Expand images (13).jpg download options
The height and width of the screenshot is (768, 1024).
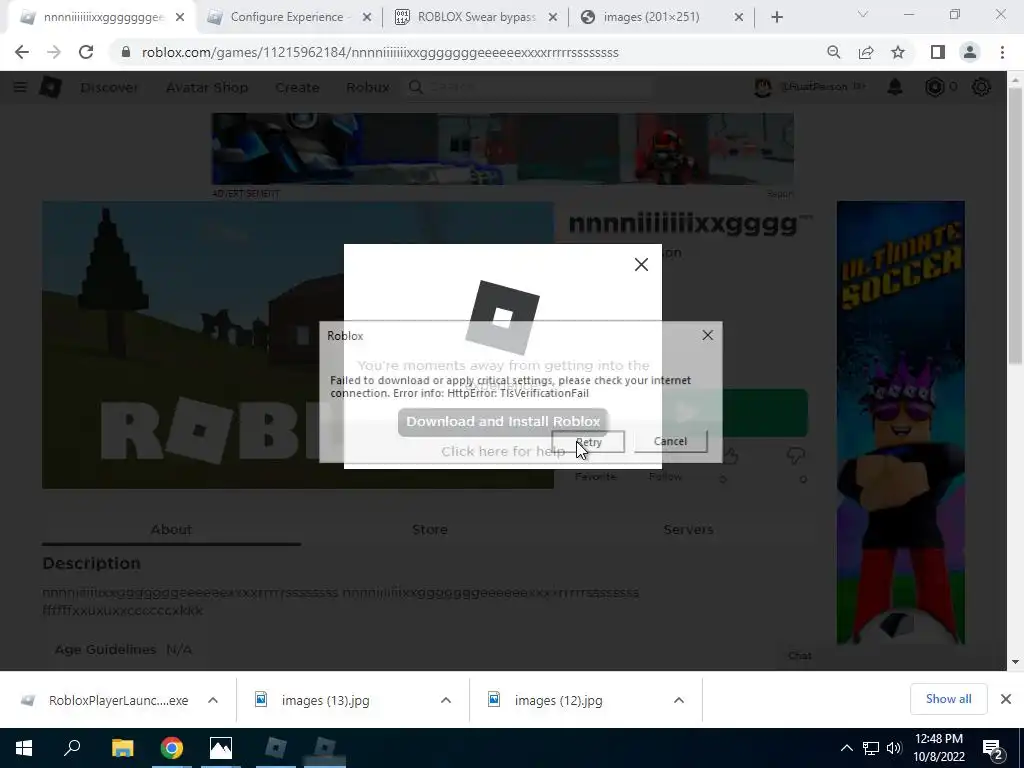click(446, 700)
